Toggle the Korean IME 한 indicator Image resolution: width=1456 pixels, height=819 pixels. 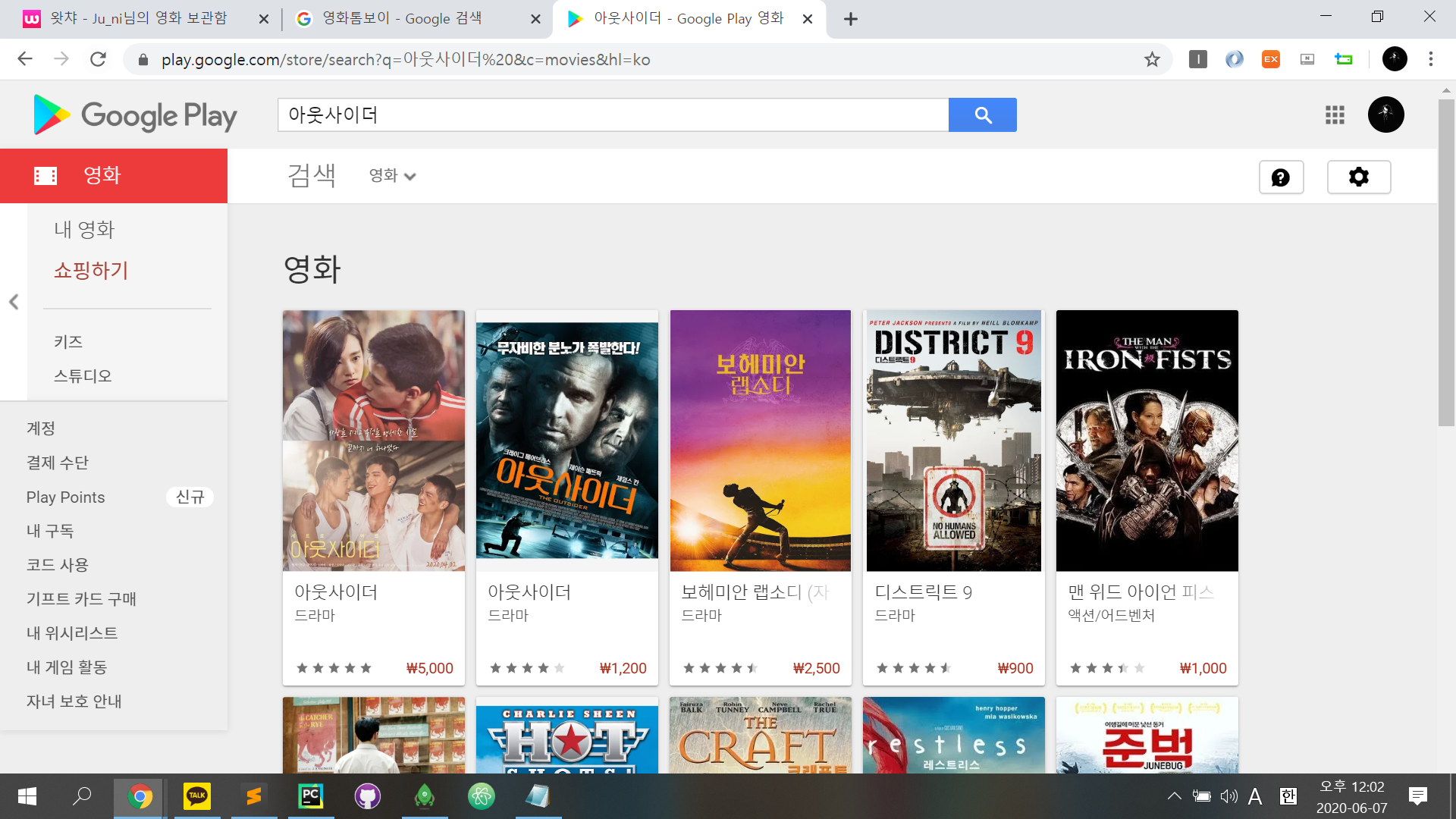(1288, 796)
